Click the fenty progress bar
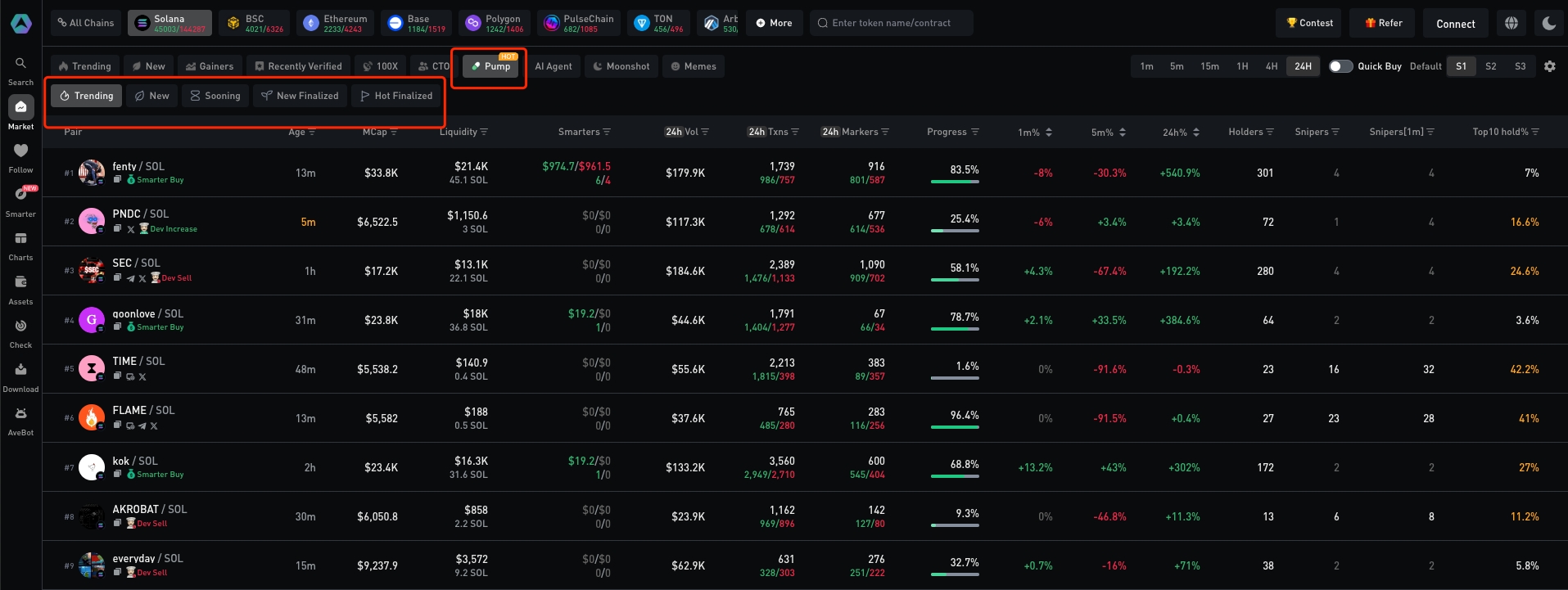 click(x=955, y=181)
